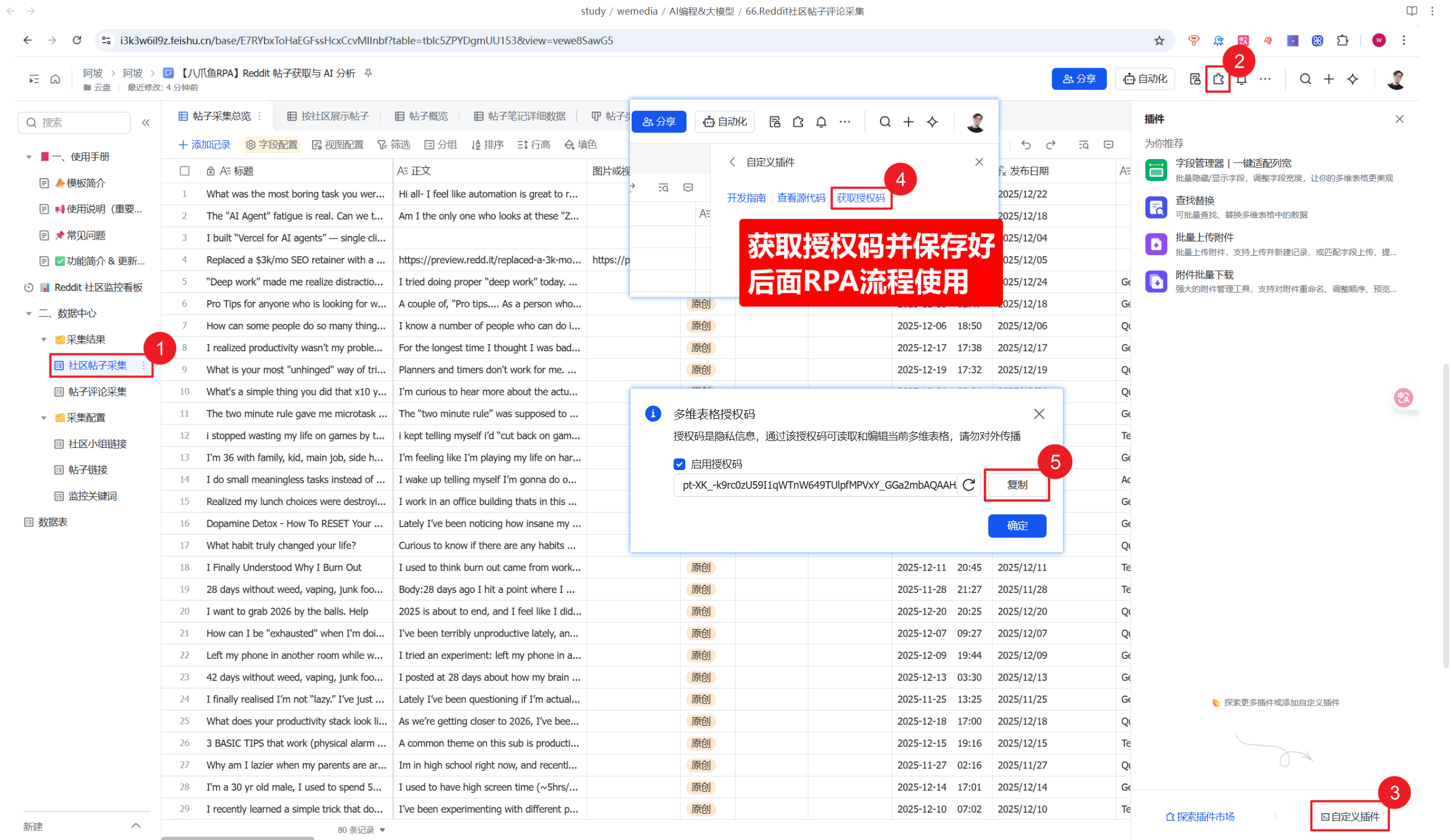Toggle the 启用授权码 checkbox
Image resolution: width=1451 pixels, height=840 pixels.
[679, 464]
